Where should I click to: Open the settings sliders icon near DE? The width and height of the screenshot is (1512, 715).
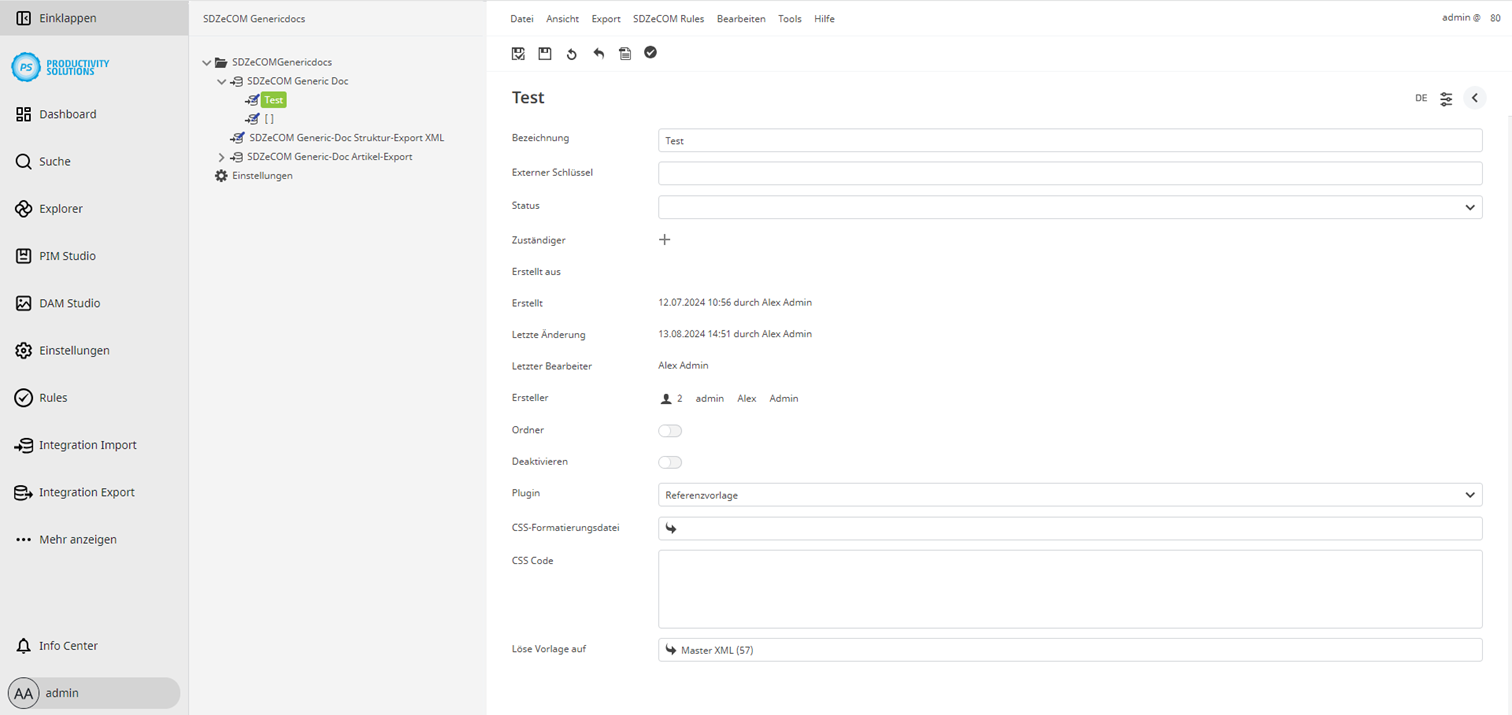pos(1446,98)
